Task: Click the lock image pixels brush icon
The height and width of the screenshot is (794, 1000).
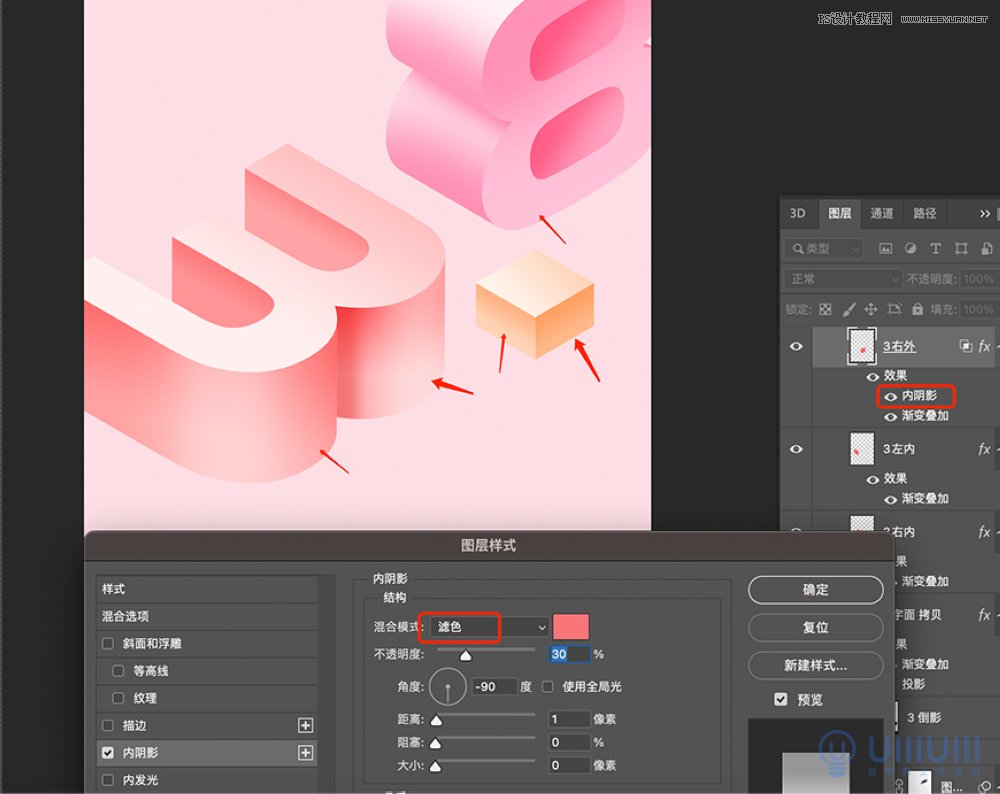Action: pyautogui.click(x=849, y=309)
